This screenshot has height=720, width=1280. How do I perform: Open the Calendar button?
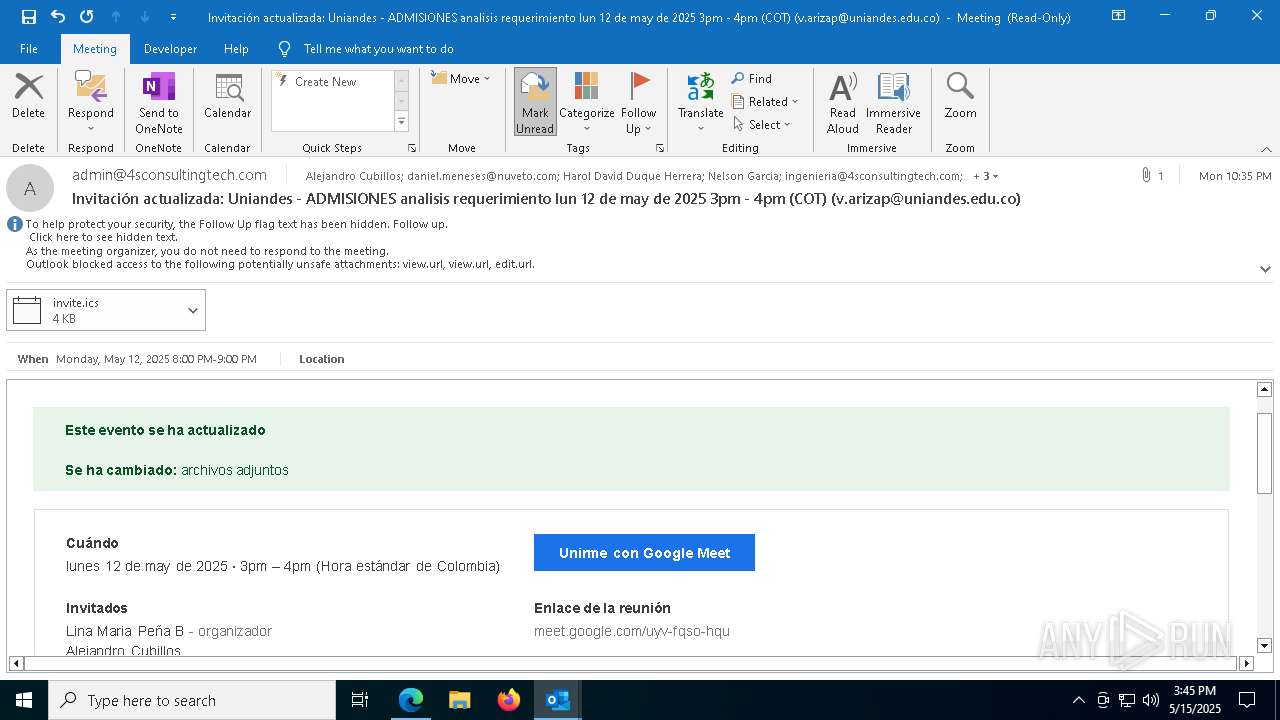point(228,97)
